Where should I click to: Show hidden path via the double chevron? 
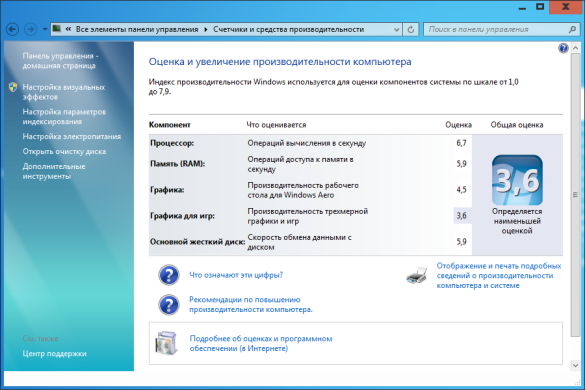68,29
